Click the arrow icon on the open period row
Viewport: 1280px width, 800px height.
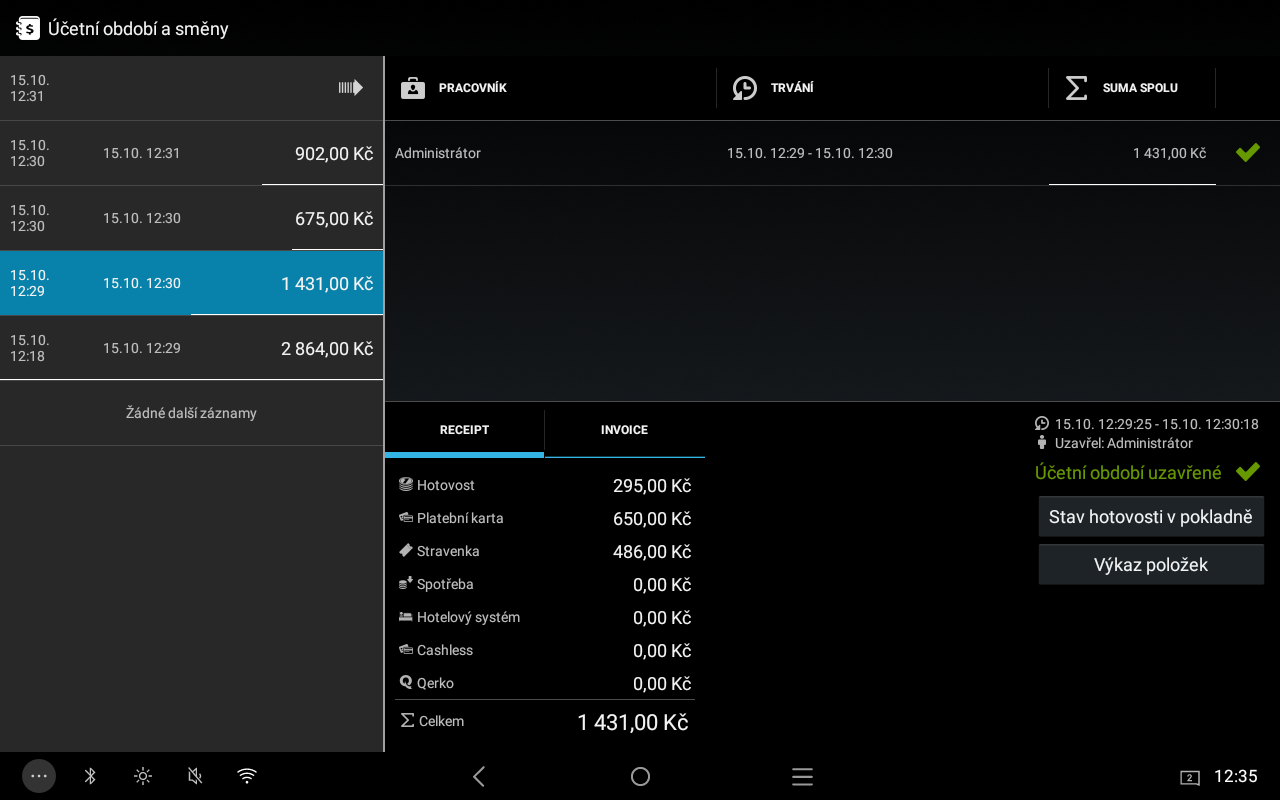(x=350, y=88)
